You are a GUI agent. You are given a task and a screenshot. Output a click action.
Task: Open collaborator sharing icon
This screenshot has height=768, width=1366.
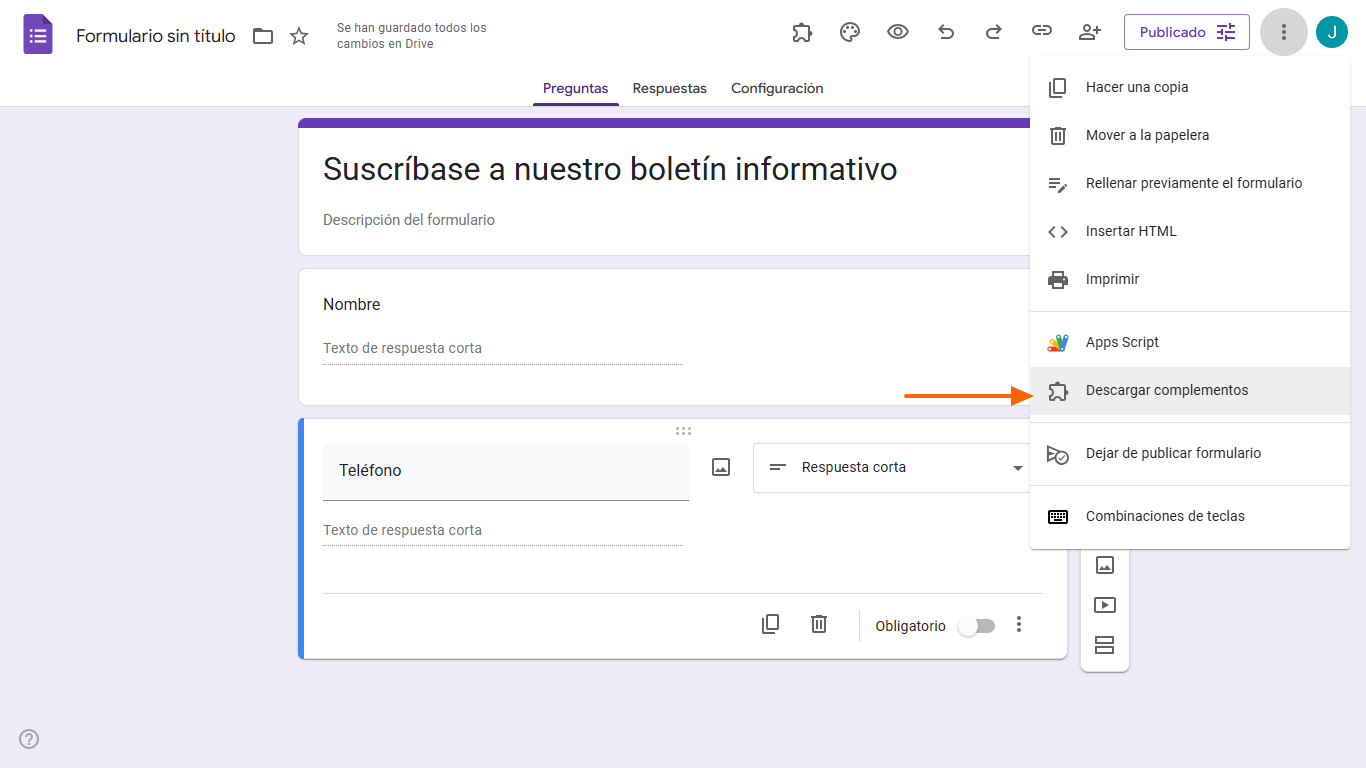1090,32
